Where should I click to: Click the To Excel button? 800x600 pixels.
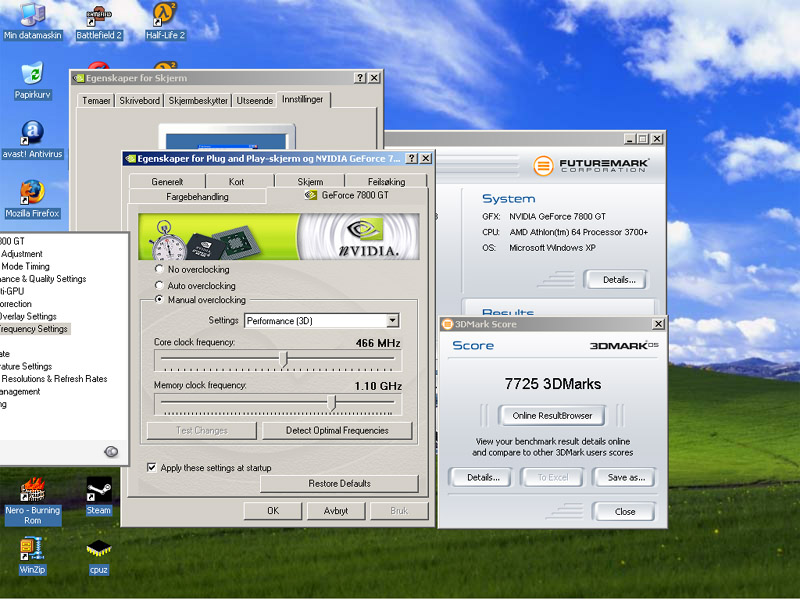click(x=553, y=478)
